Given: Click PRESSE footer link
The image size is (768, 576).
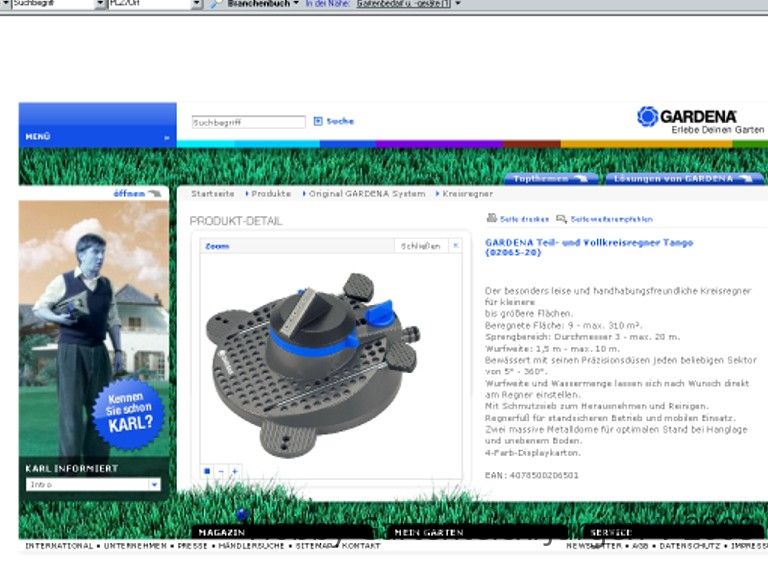Looking at the screenshot, I should pyautogui.click(x=192, y=546).
